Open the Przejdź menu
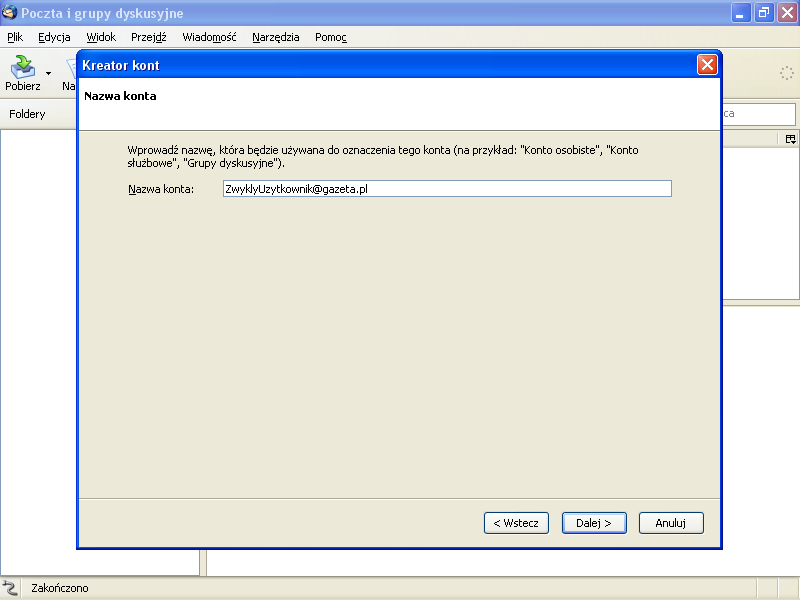This screenshot has width=800, height=600. coord(148,37)
